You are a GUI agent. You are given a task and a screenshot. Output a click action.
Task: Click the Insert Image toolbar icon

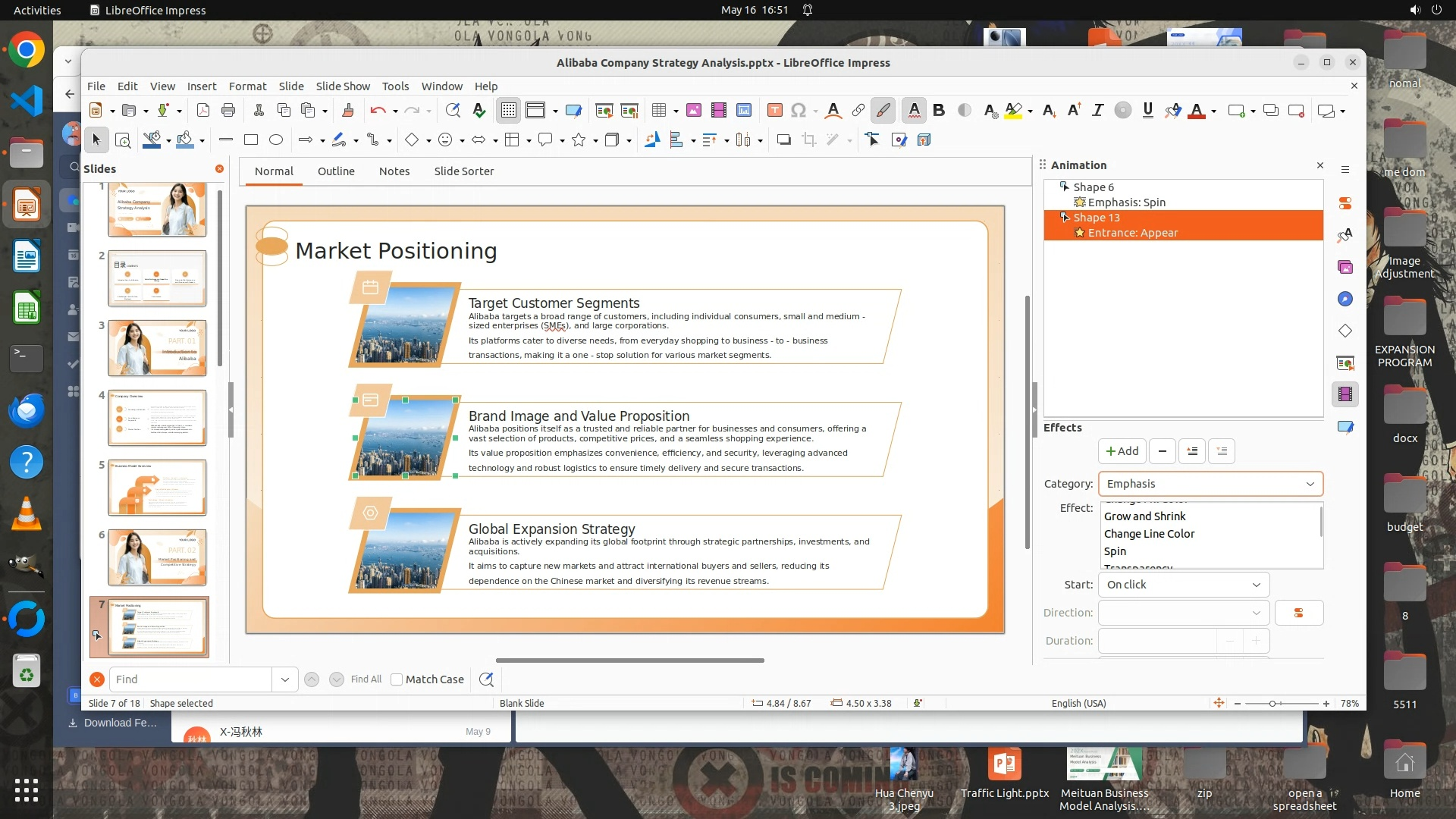[693, 111]
